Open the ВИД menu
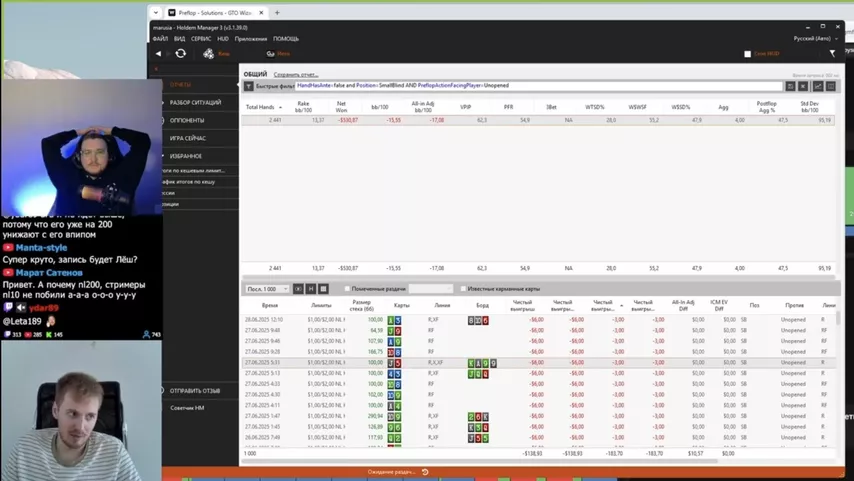Viewport: 854px width, 481px height. (x=180, y=39)
